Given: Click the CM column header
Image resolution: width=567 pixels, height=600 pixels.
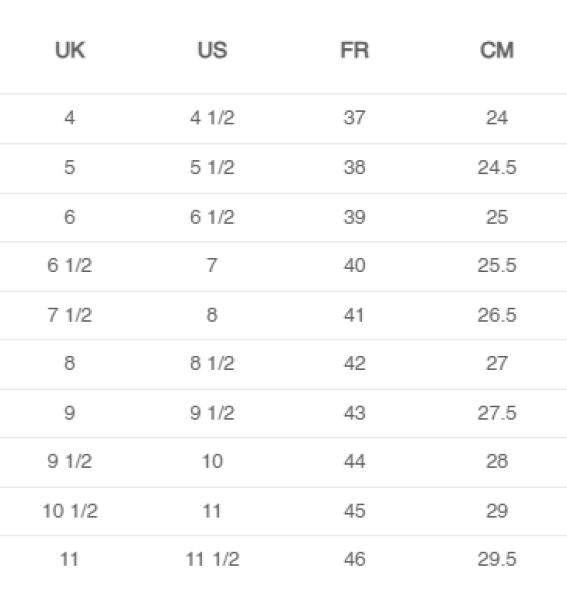Looking at the screenshot, I should 497,50.
